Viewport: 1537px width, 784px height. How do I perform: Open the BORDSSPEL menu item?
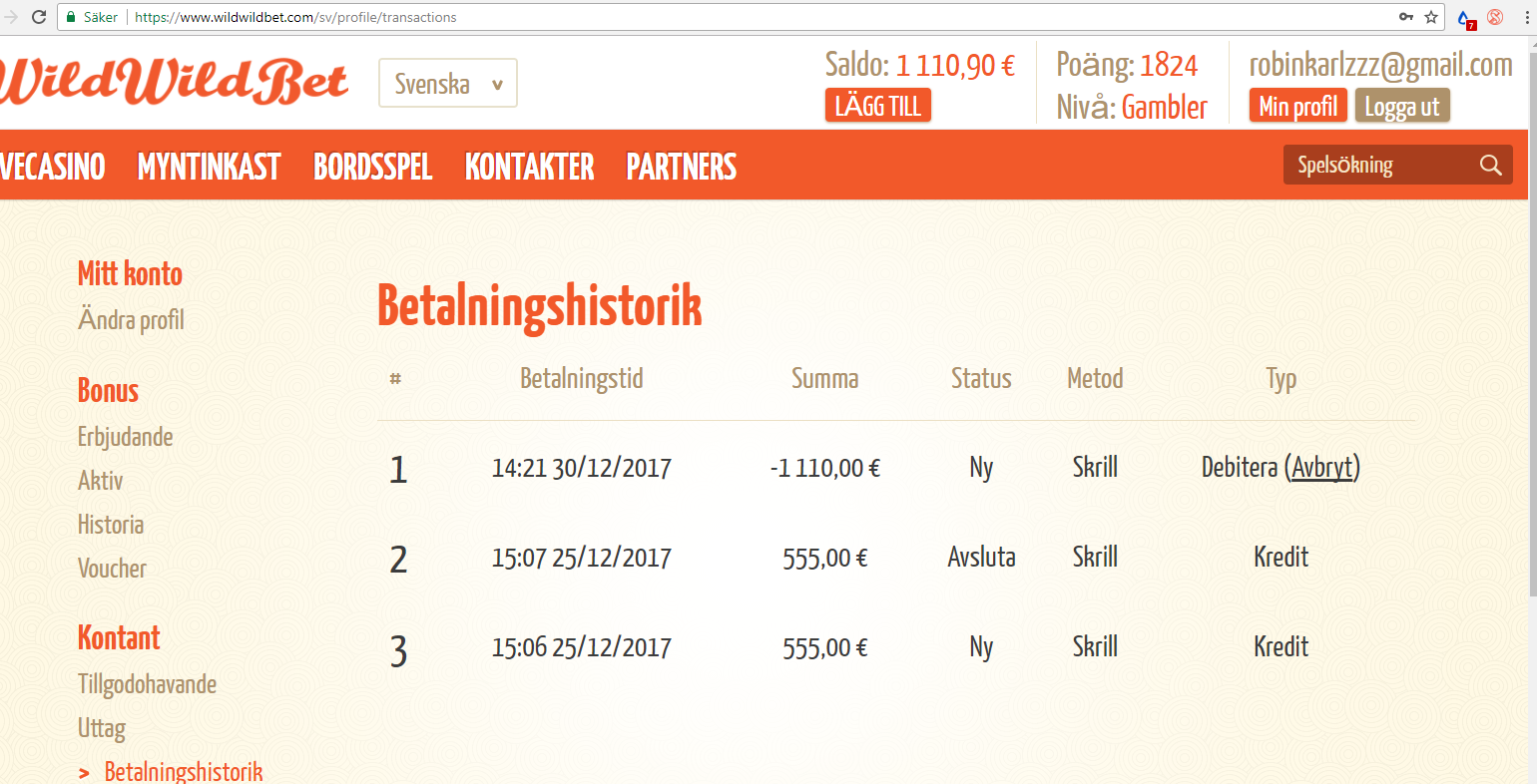point(373,167)
